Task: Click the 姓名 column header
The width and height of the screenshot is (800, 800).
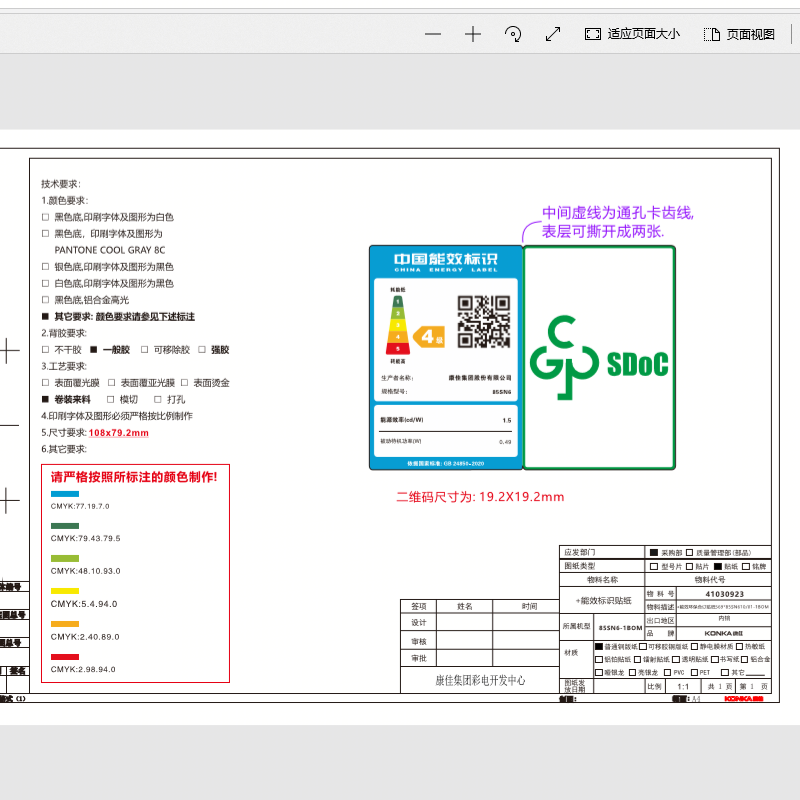Action: 465,606
